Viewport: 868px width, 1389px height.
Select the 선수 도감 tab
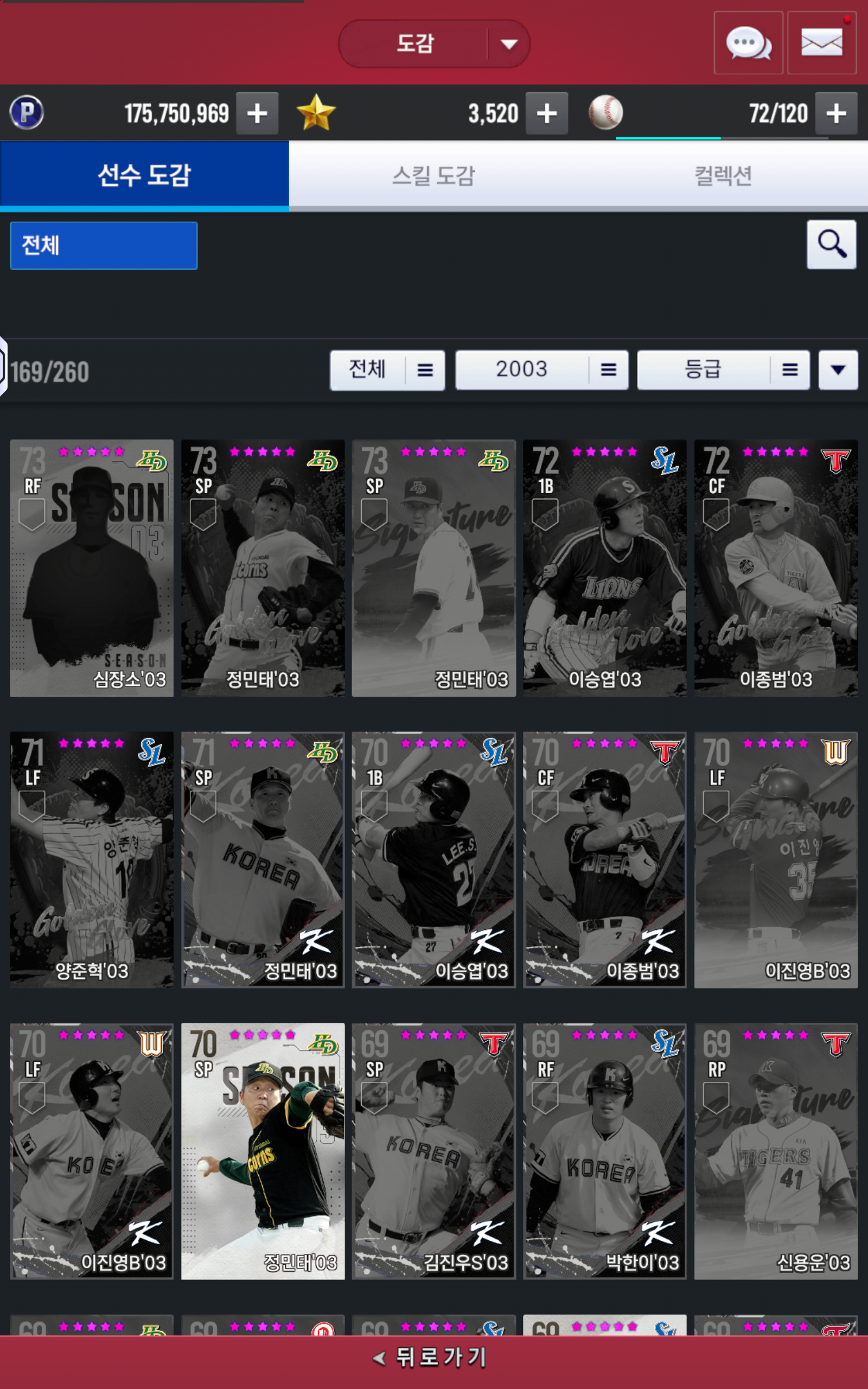pos(144,175)
